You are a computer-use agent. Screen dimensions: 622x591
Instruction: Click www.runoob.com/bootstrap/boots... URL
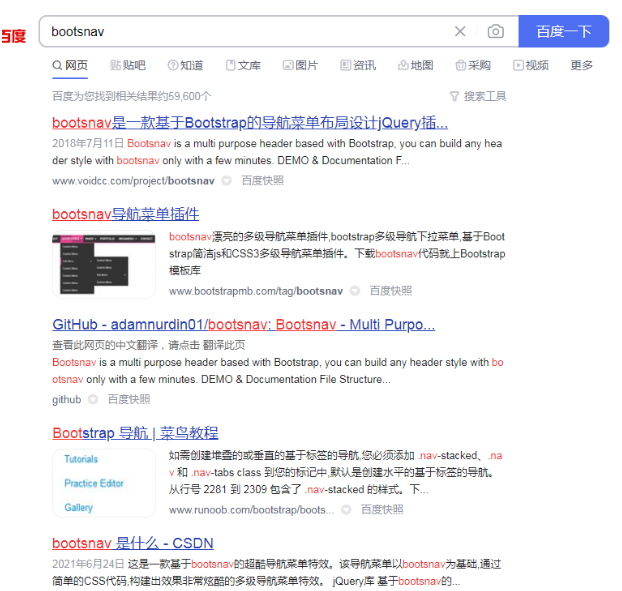click(x=251, y=510)
